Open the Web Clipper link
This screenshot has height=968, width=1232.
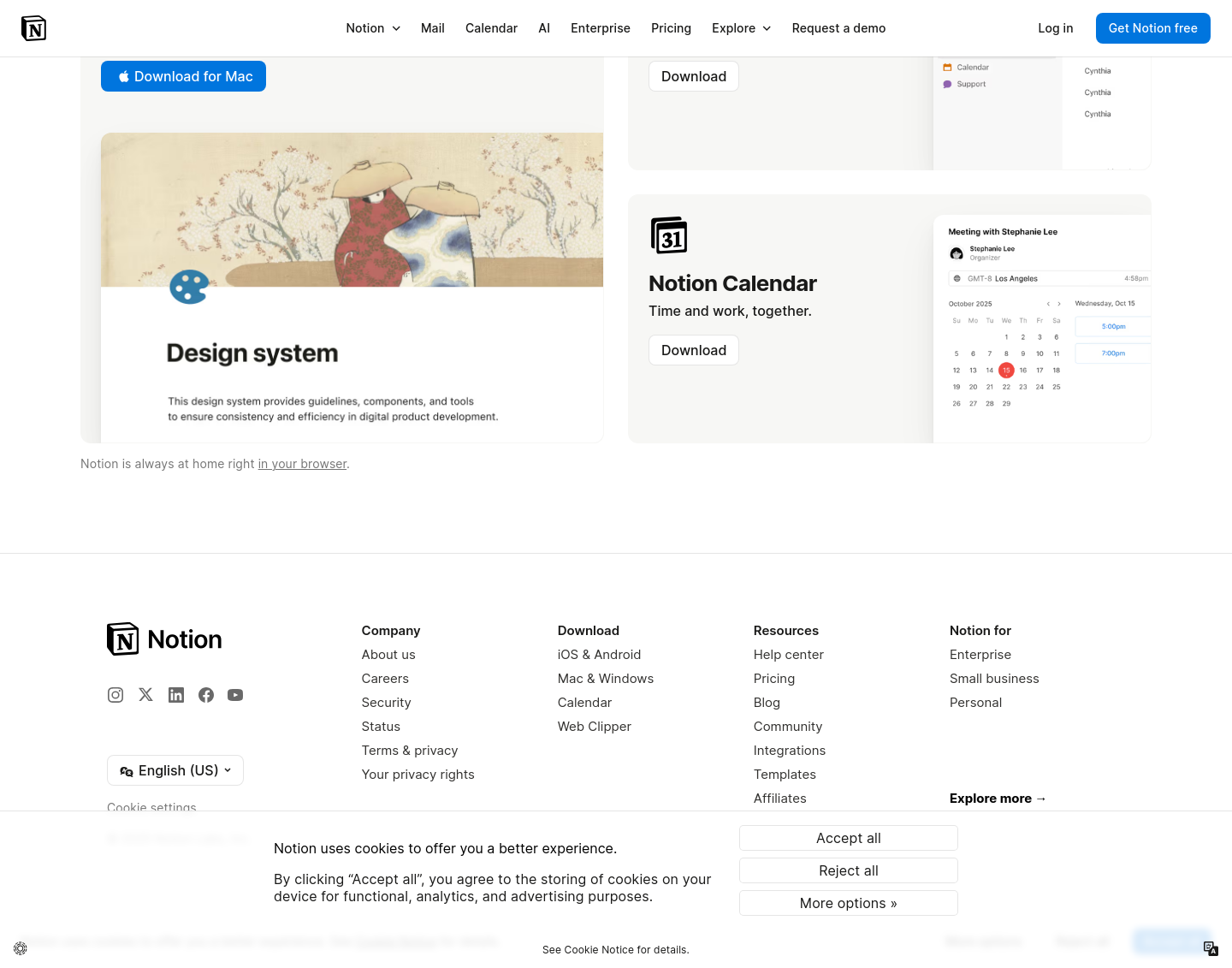pyautogui.click(x=595, y=727)
